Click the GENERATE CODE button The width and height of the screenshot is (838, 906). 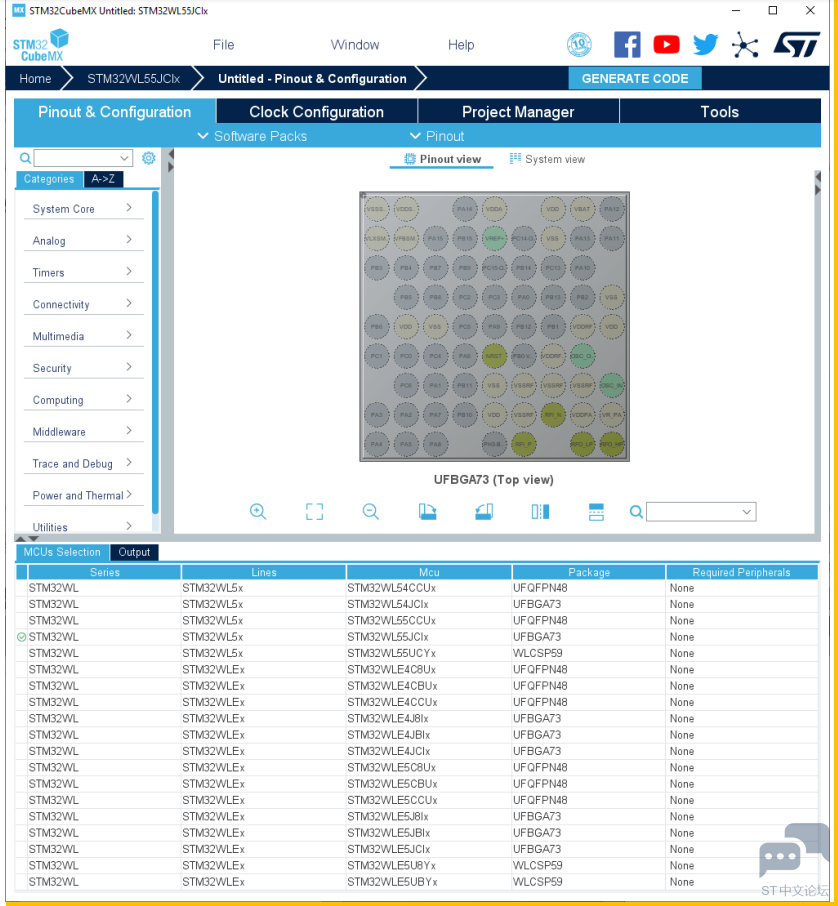pyautogui.click(x=635, y=78)
